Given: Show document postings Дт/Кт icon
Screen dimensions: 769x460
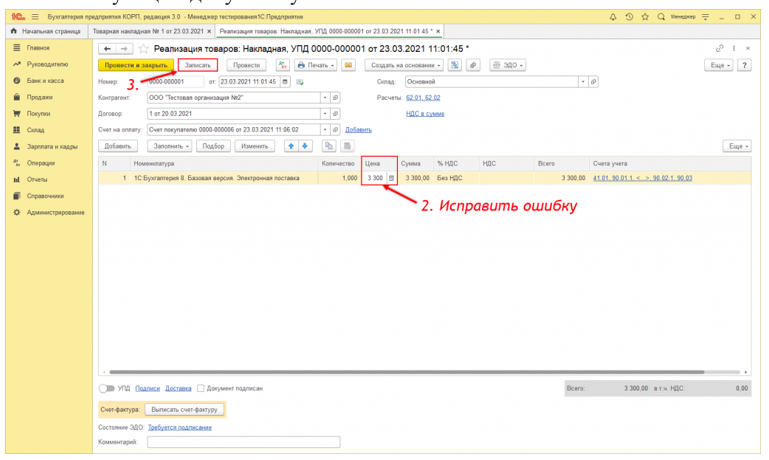Looking at the screenshot, I should coord(282,65).
